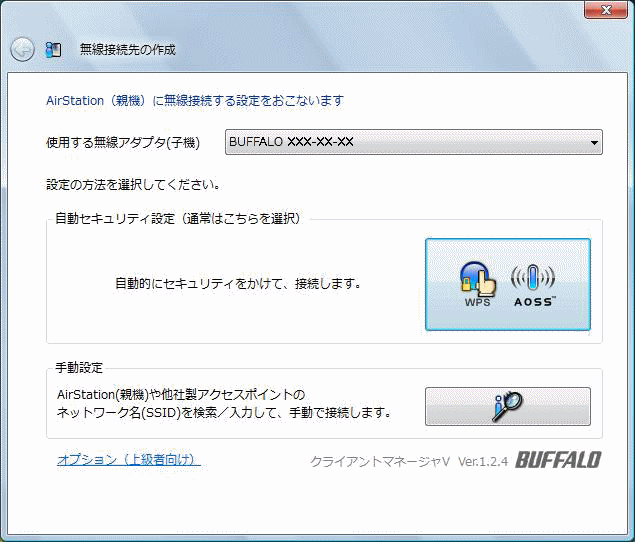Click the ネットワーク名(SSID)を検索 description line
This screenshot has height=542, width=635.
pyautogui.click(x=224, y=413)
